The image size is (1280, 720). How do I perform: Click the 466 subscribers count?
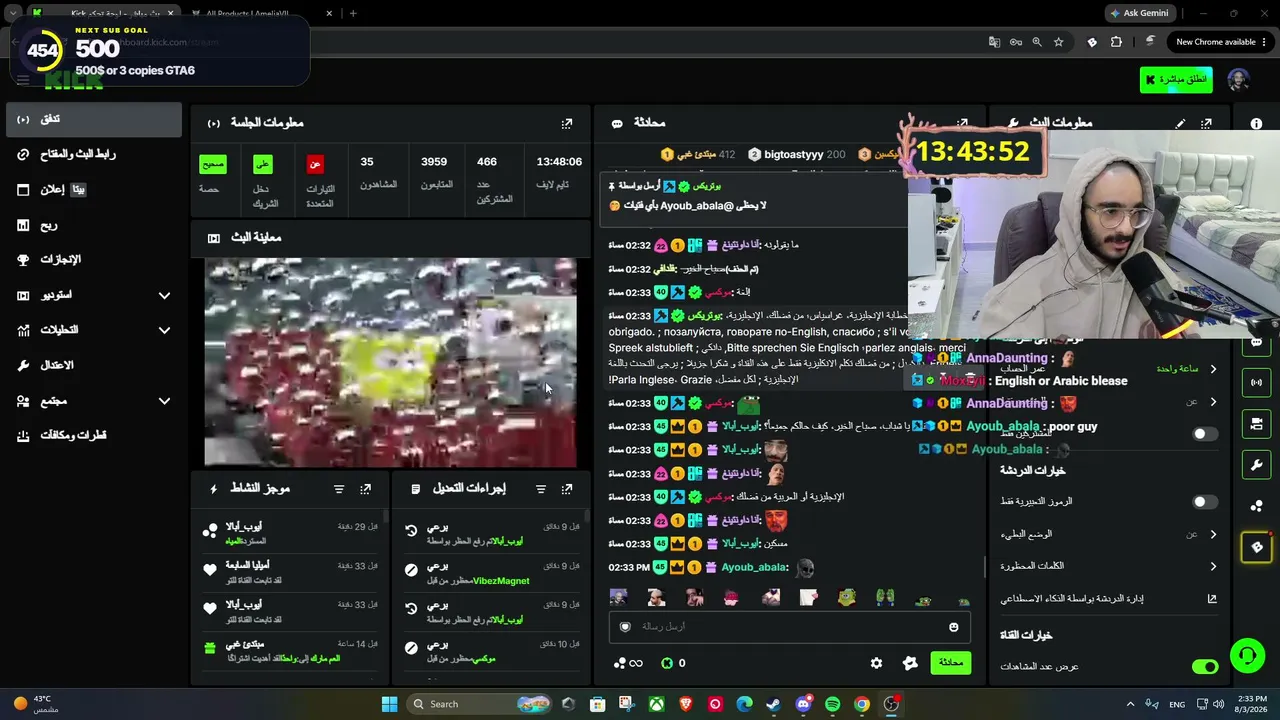click(487, 162)
